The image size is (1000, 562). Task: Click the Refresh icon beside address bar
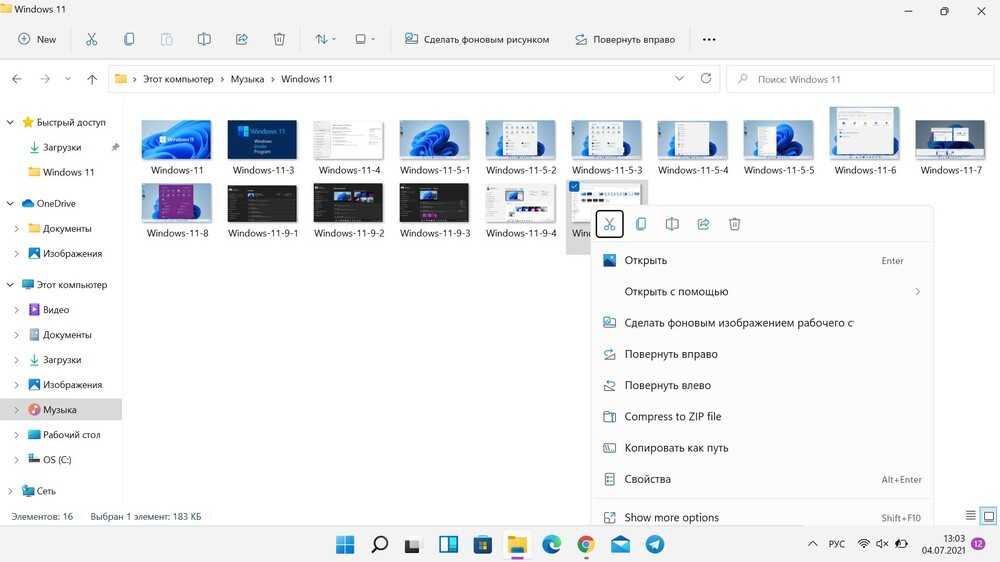tap(706, 78)
